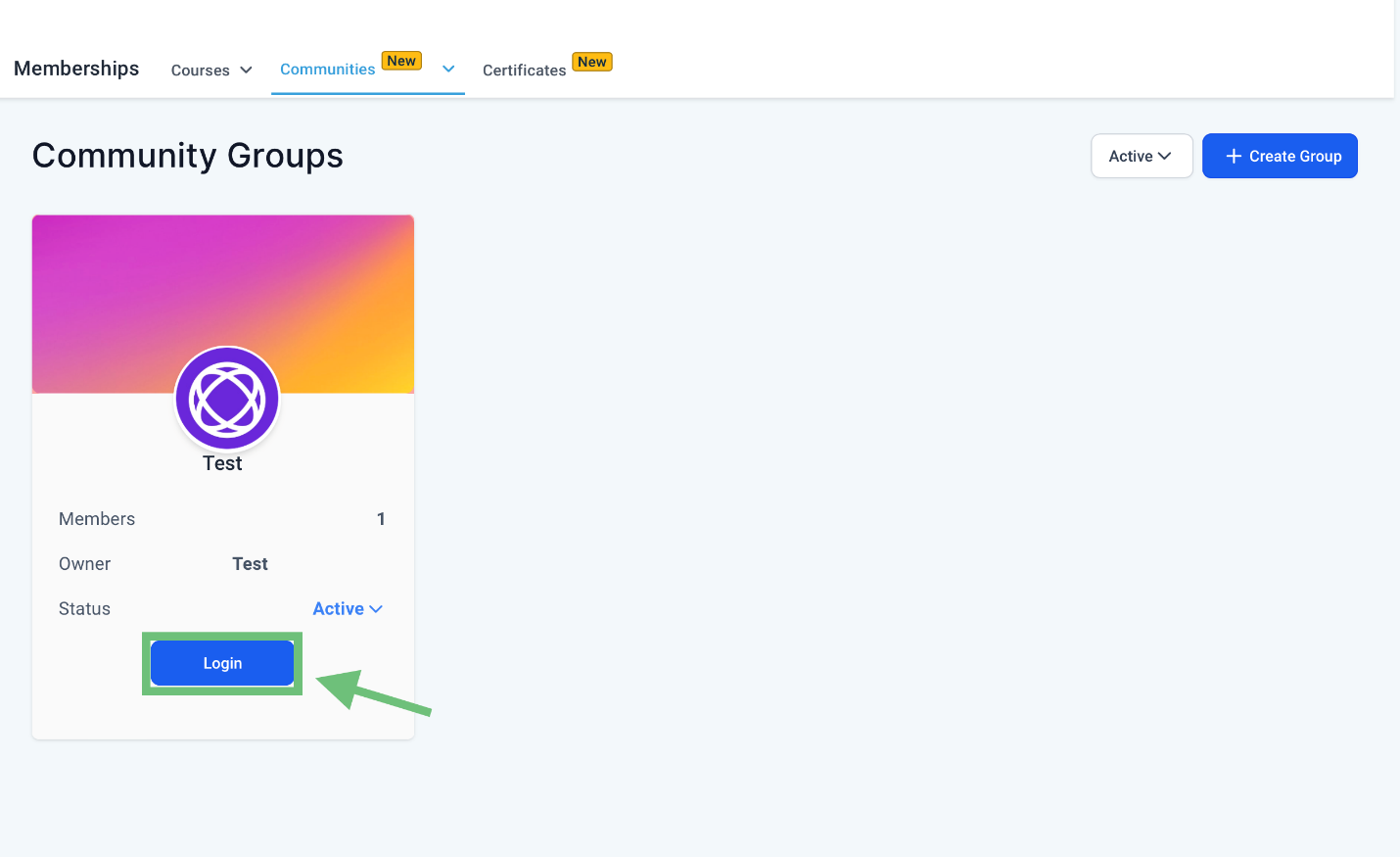The image size is (1400, 857).
Task: Click the New badge beside Certificates
Action: (x=592, y=62)
